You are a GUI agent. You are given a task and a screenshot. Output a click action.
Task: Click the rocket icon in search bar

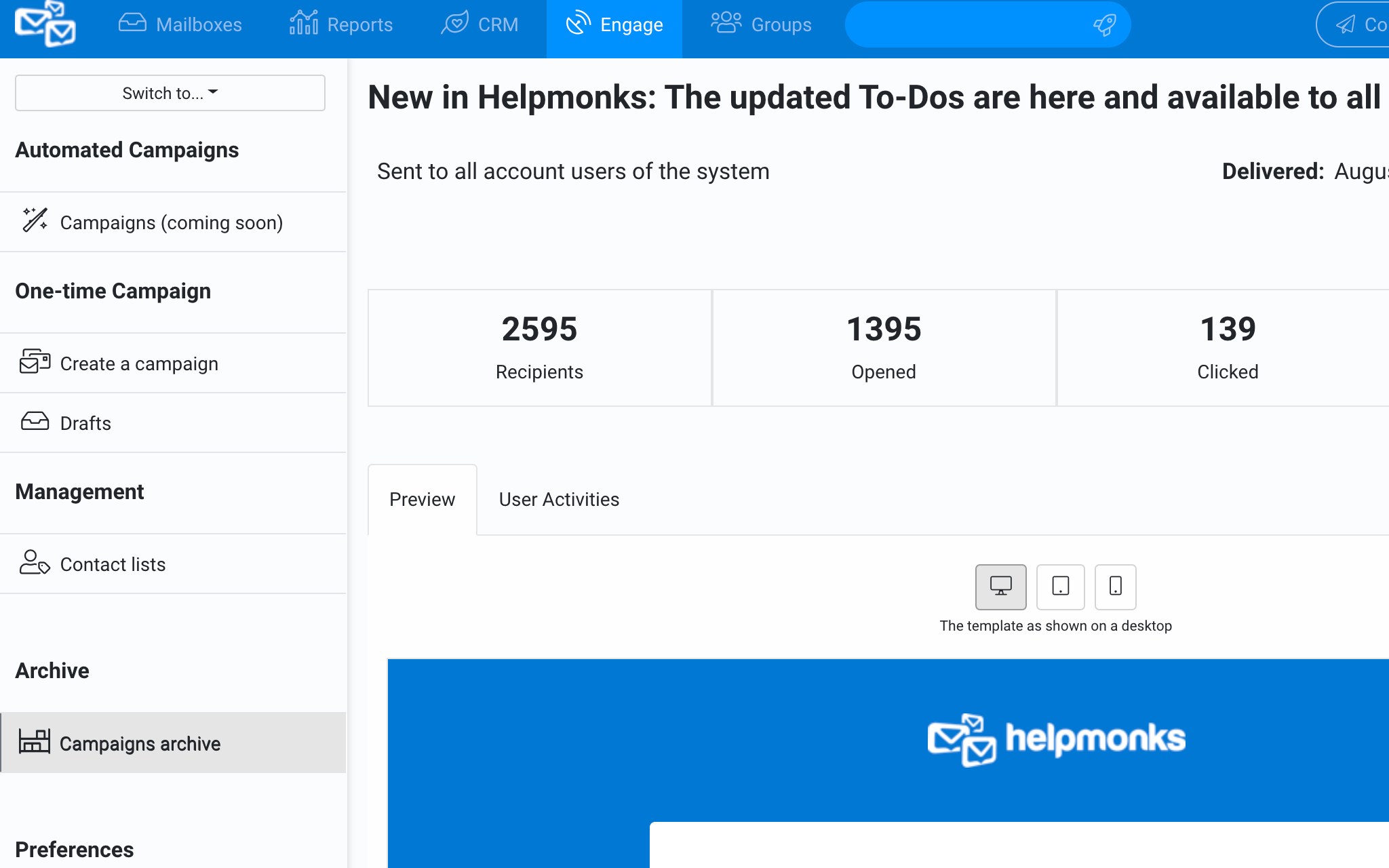(1104, 25)
